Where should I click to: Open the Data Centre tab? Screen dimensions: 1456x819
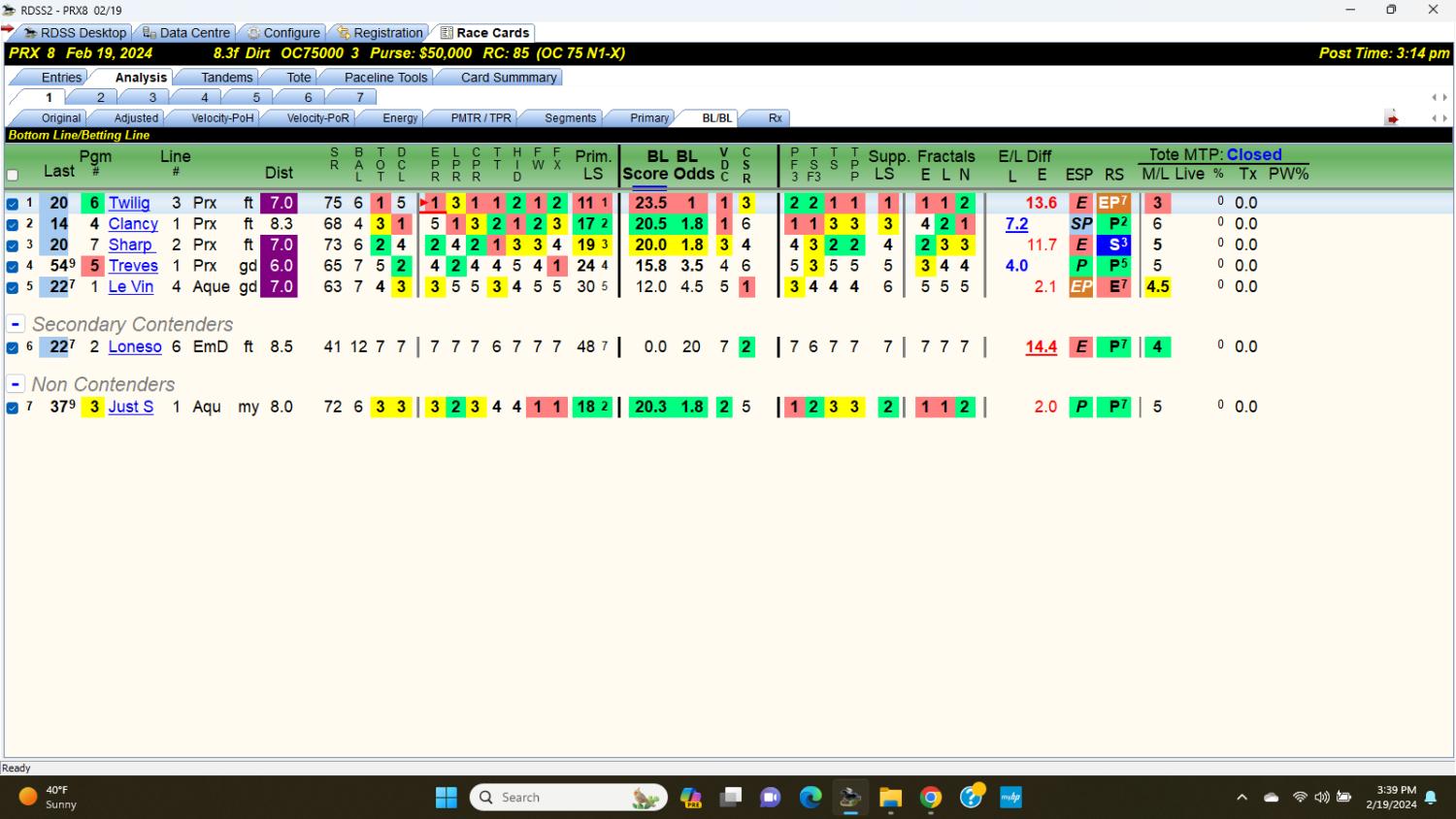[185, 32]
